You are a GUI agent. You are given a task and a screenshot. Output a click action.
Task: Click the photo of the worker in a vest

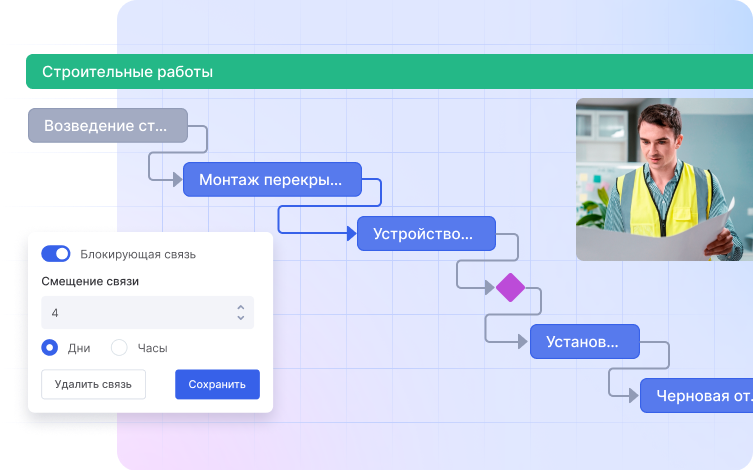[664, 179]
